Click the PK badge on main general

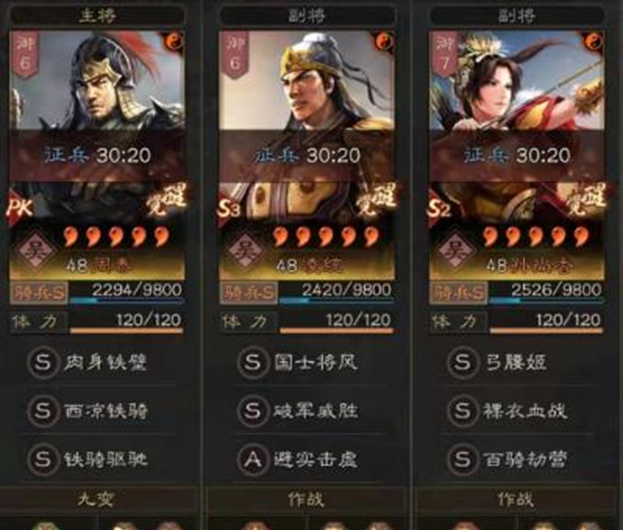(x=19, y=208)
